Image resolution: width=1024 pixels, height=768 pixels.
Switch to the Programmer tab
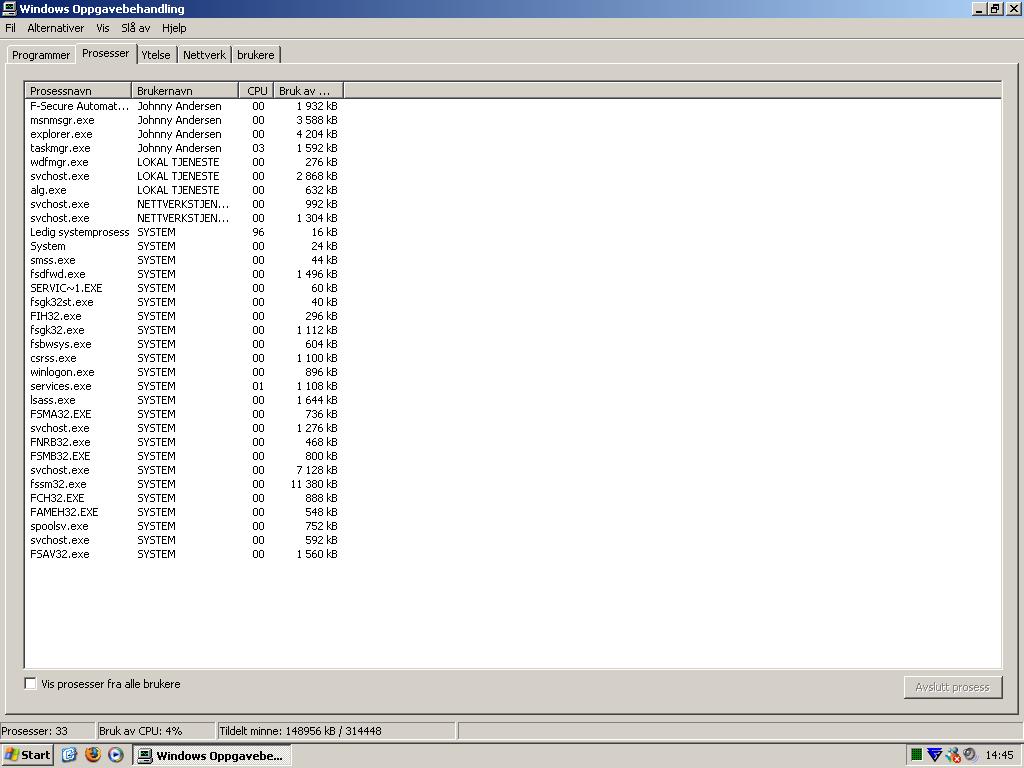[x=40, y=55]
